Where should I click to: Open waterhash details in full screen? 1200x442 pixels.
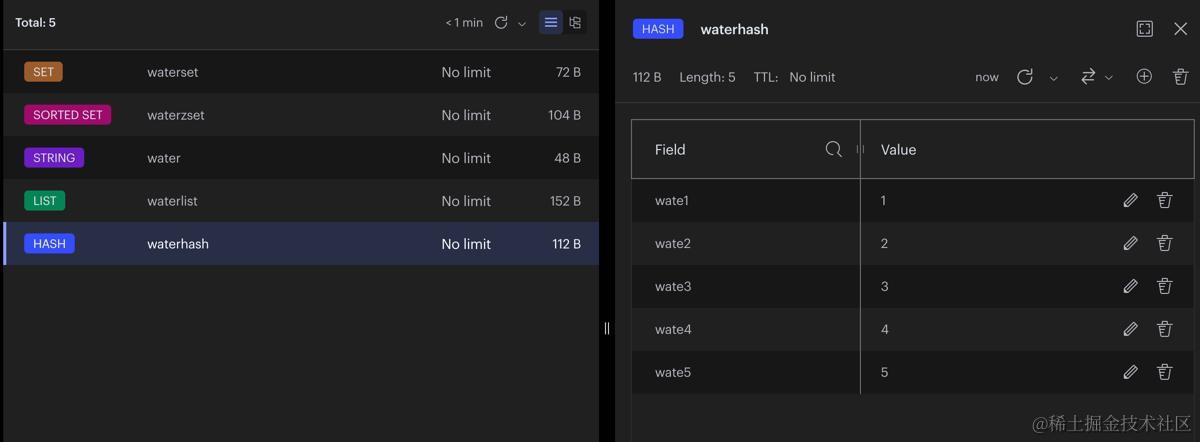[1145, 29]
